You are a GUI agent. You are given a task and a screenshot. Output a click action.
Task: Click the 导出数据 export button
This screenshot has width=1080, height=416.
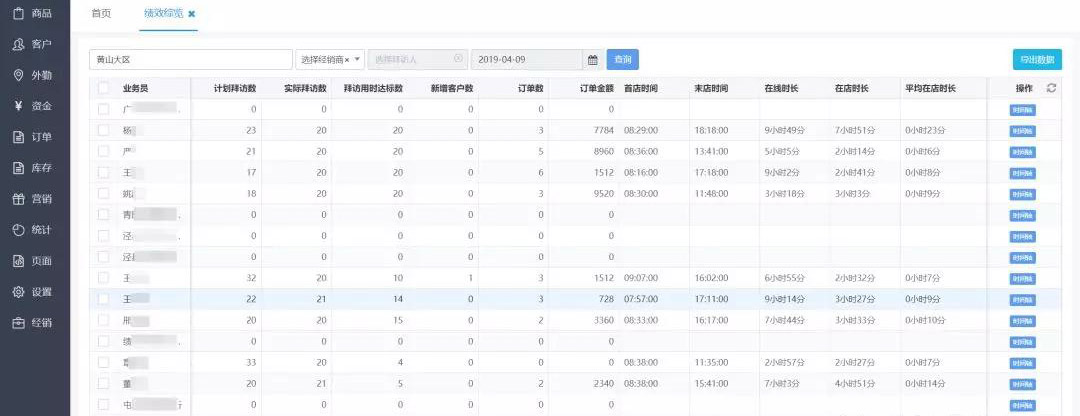pos(1037,60)
